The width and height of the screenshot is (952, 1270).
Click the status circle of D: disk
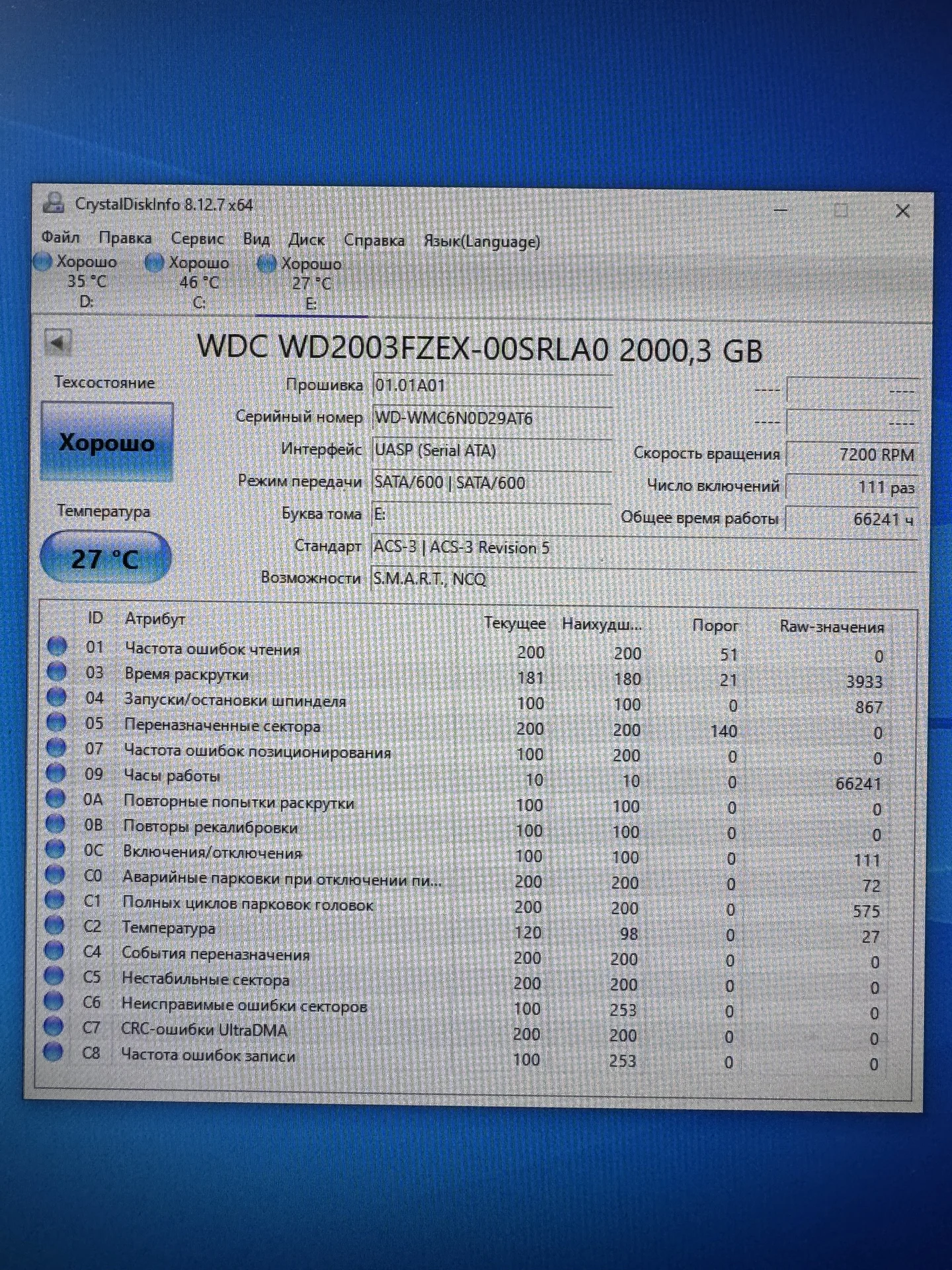click(43, 262)
